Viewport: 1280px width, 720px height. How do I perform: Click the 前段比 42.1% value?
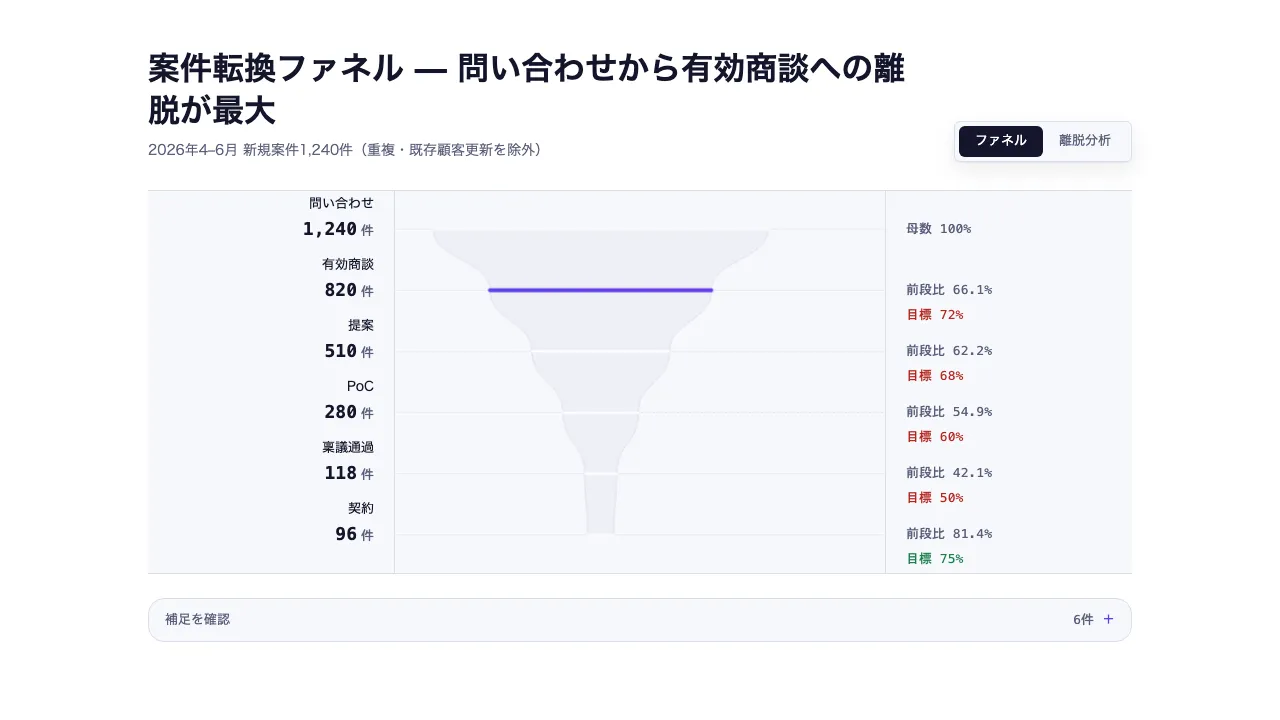[949, 473]
